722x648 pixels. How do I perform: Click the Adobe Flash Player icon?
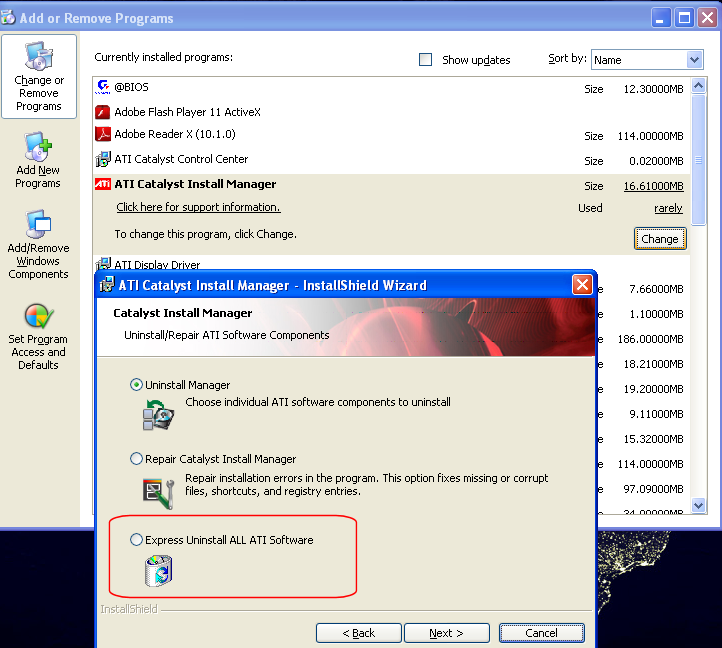[x=103, y=112]
